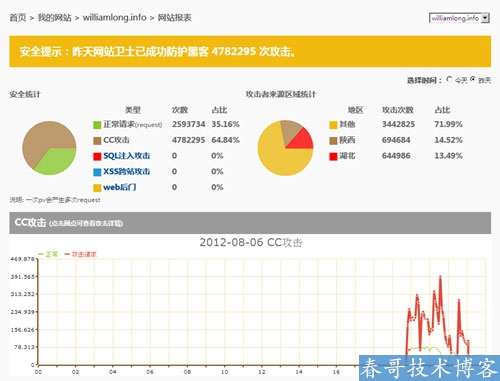Open SQL注入攻击 details link
Screen dimensions: 500x381
click(x=127, y=156)
